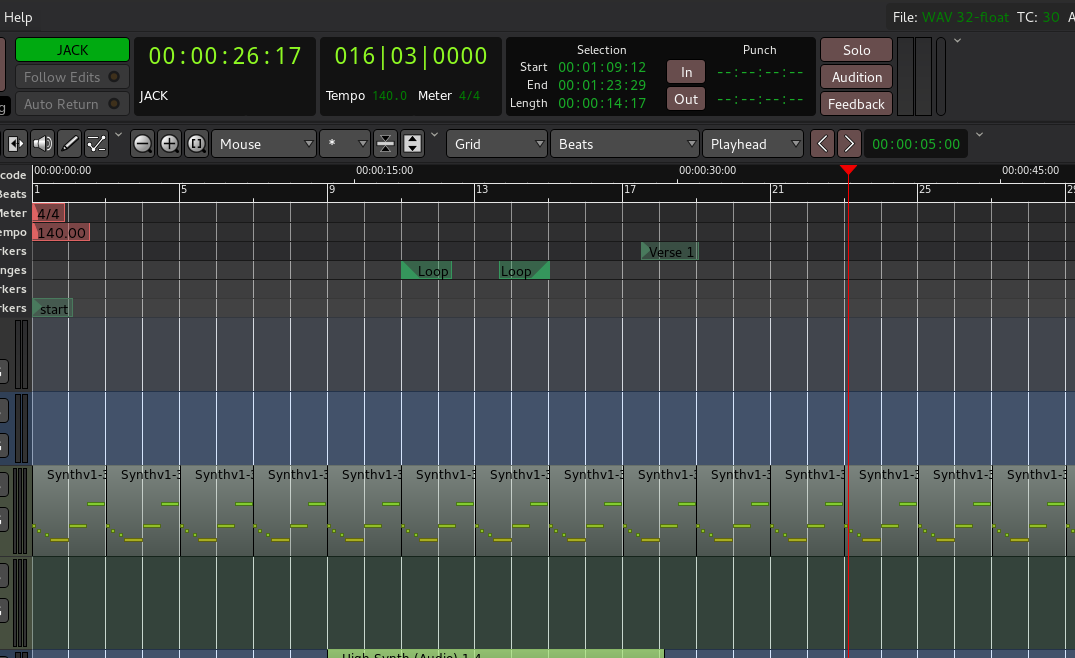The width and height of the screenshot is (1075, 658).
Task: Open the Grid snap mode dropdown
Action: pyautogui.click(x=497, y=144)
